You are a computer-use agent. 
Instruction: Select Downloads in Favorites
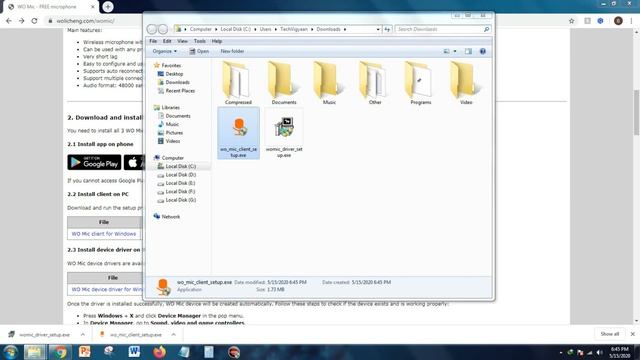173,82
